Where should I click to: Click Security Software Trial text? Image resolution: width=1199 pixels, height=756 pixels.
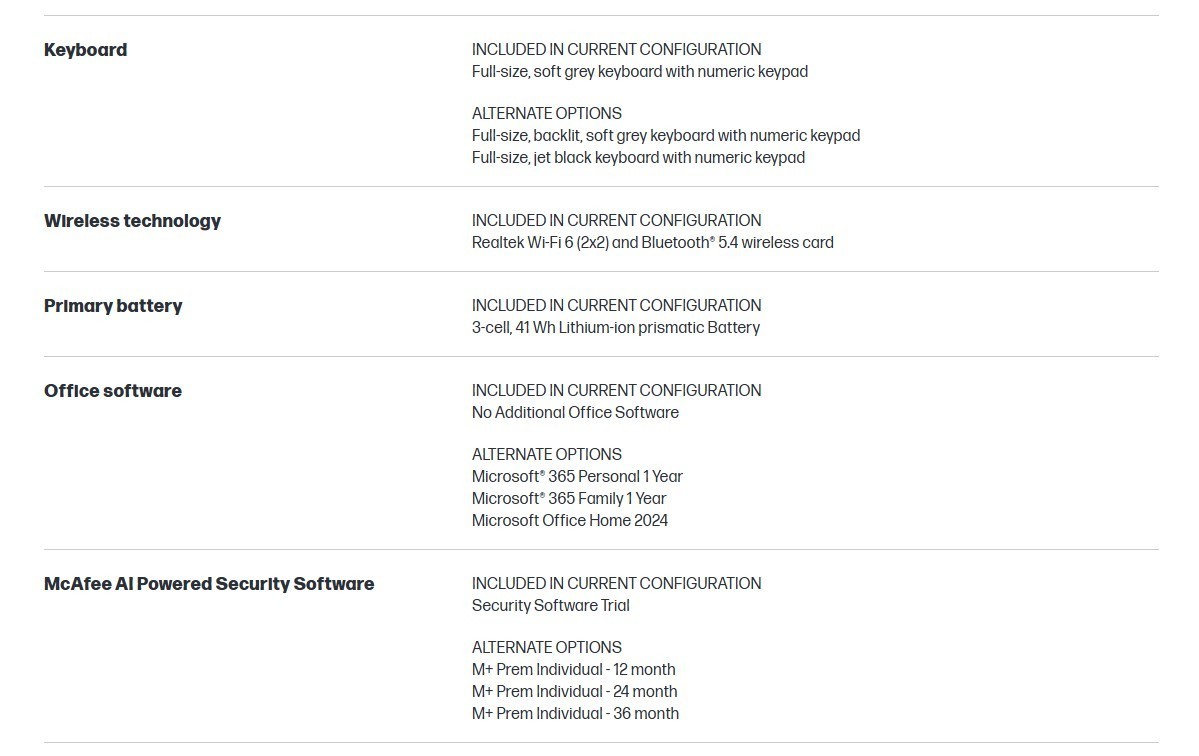[x=551, y=605]
